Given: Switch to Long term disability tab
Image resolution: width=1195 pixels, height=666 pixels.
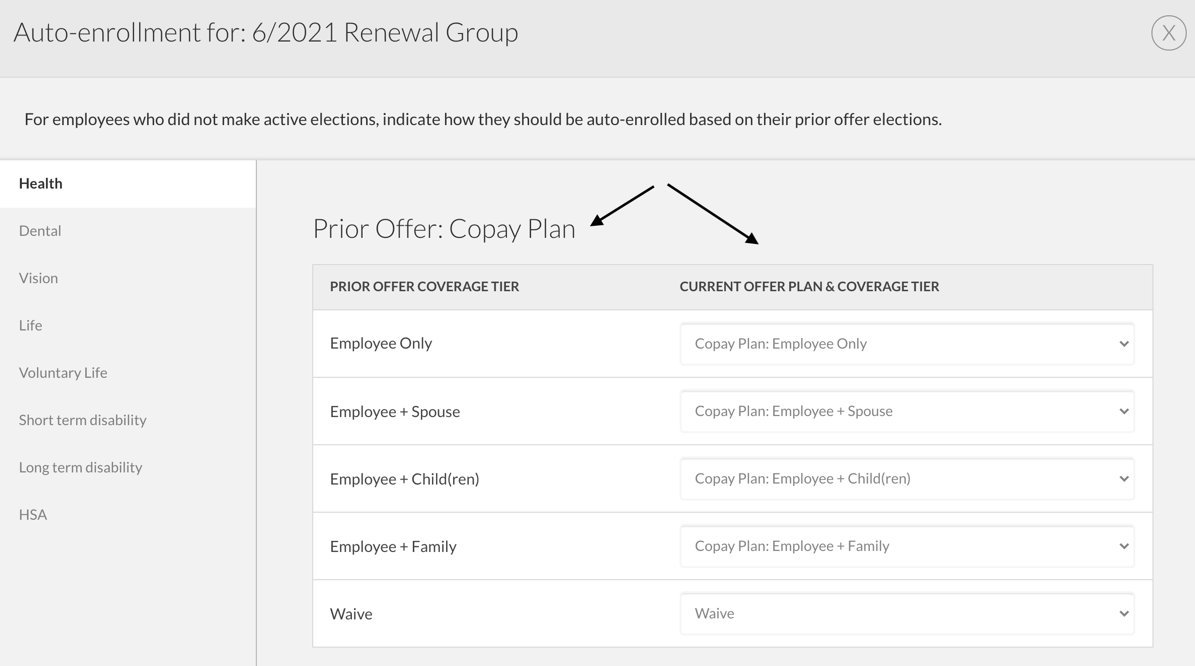Looking at the screenshot, I should click(x=128, y=467).
